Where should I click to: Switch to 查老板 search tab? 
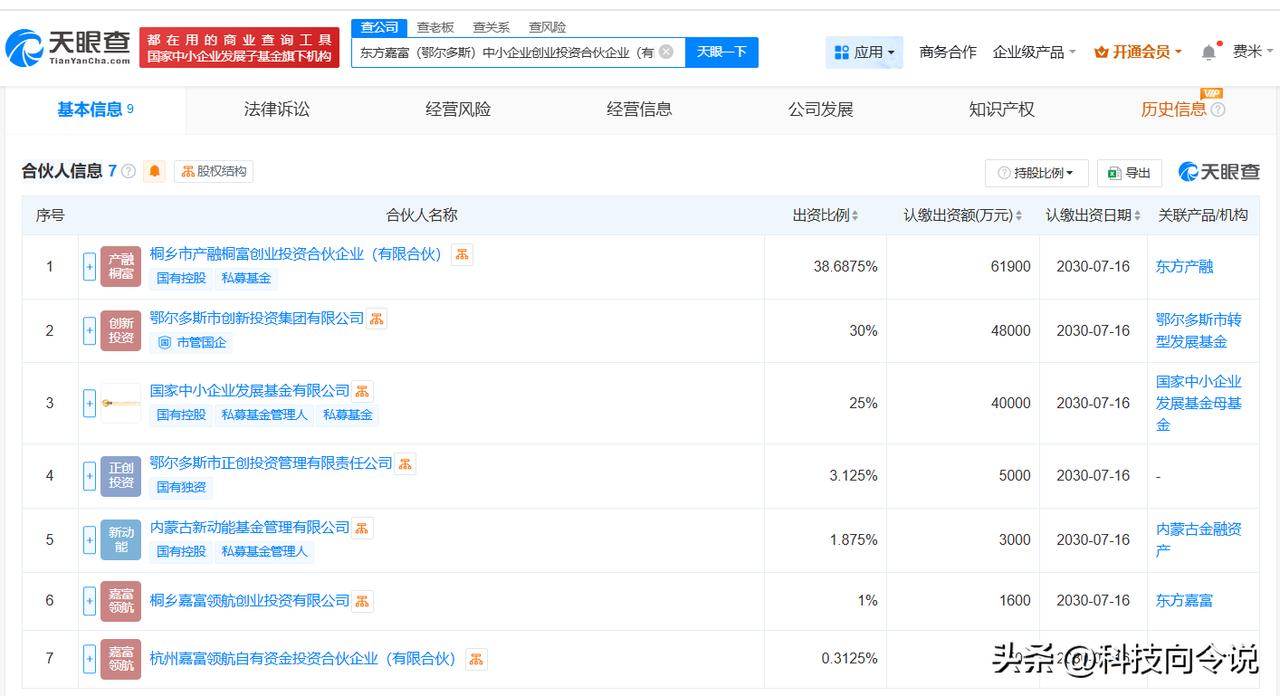tap(435, 27)
